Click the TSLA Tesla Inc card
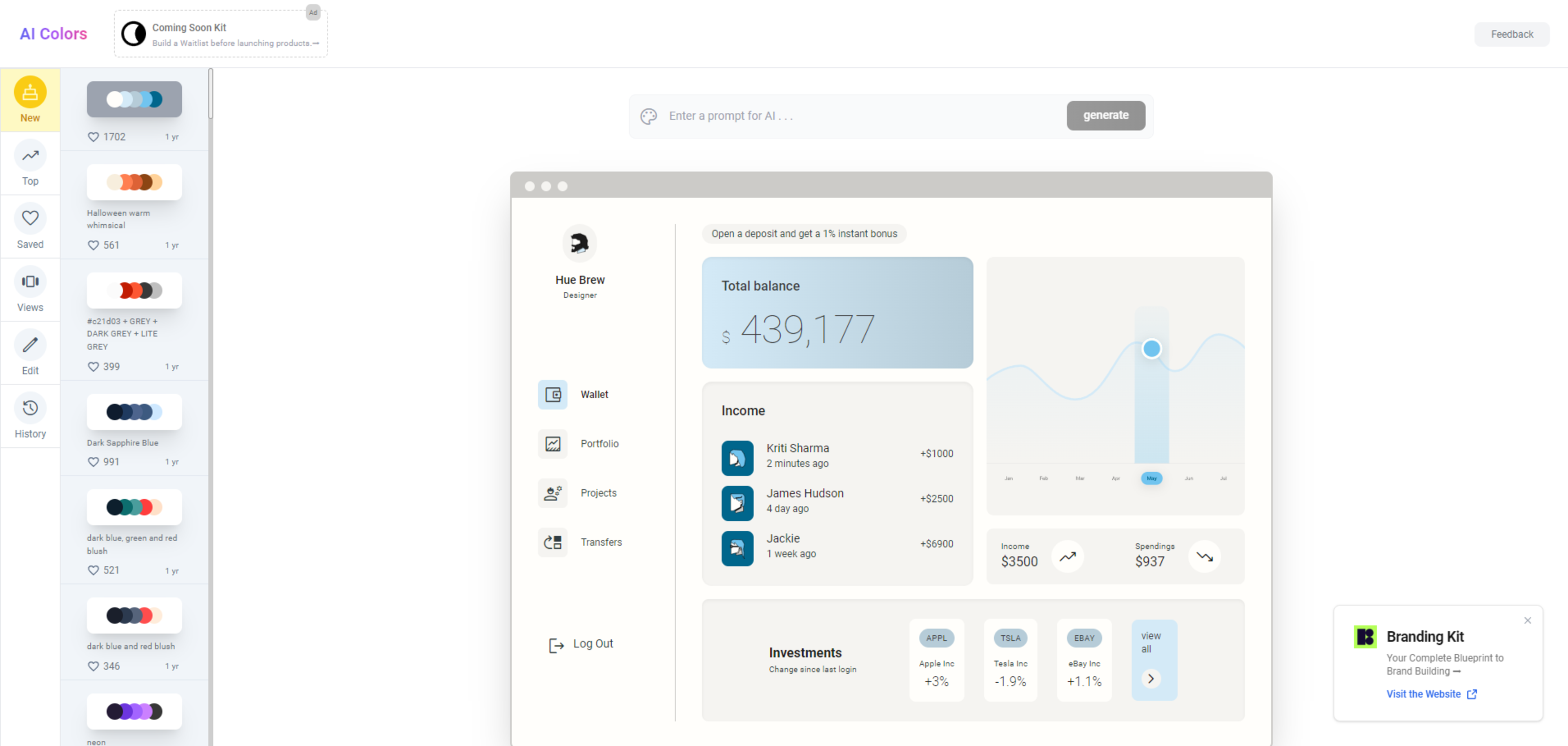The image size is (1568, 746). point(1011,660)
